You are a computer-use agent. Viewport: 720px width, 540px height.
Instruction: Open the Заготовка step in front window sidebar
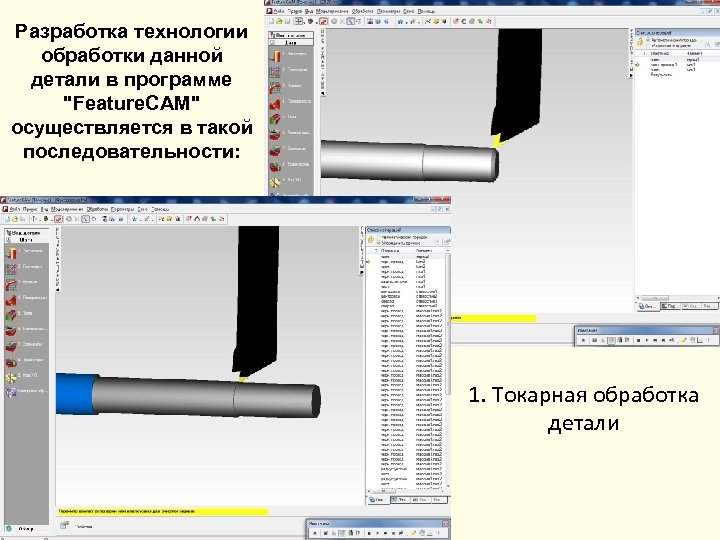(x=26, y=252)
